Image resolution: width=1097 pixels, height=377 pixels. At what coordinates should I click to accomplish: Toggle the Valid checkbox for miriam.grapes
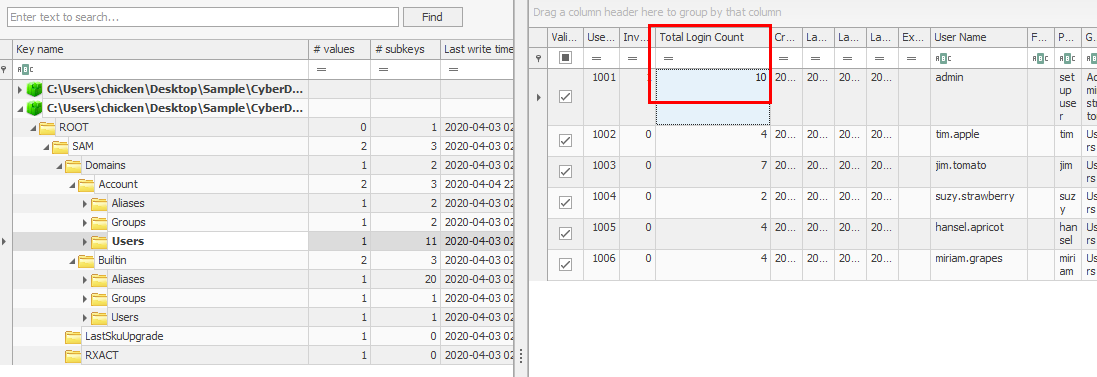pyautogui.click(x=565, y=264)
